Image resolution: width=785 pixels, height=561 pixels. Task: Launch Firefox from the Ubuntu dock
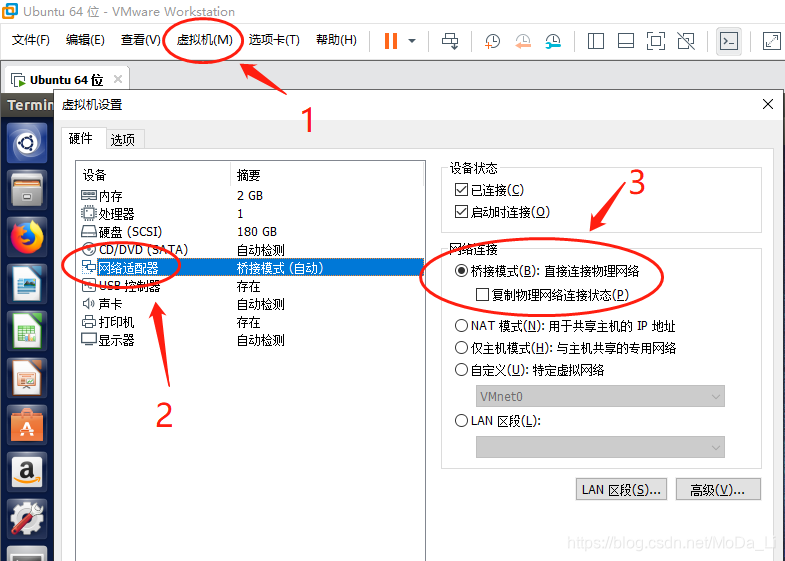28,237
